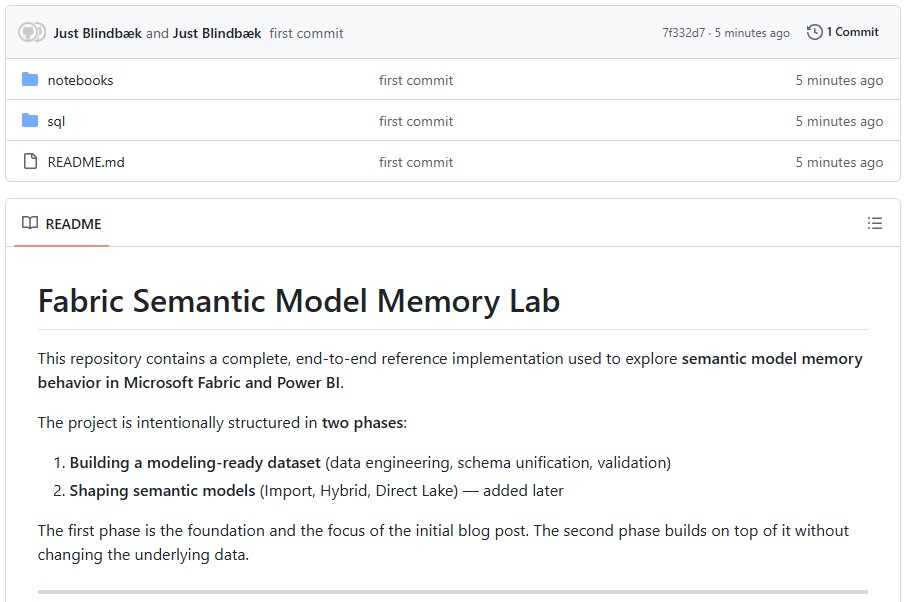Click first commit on the notebooks row

(x=416, y=80)
